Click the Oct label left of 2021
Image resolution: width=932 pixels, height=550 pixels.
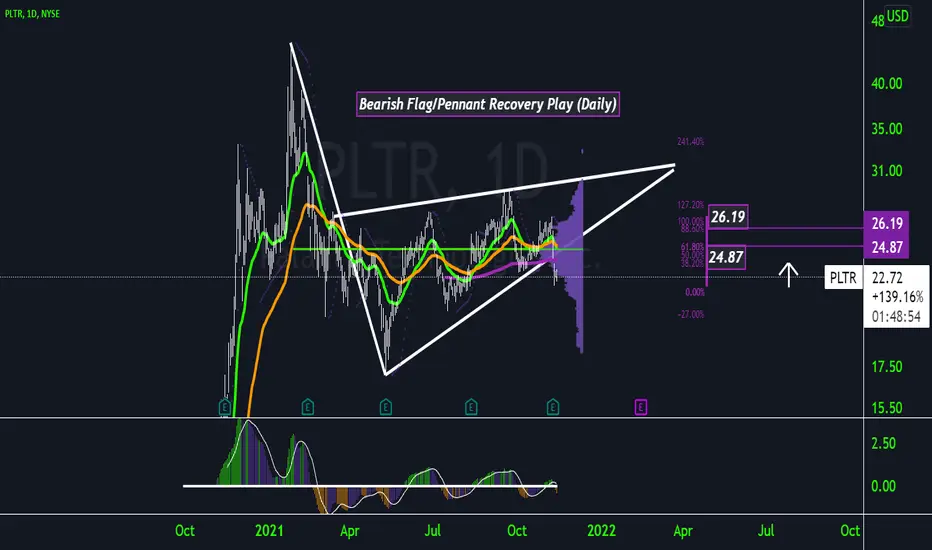click(x=185, y=530)
